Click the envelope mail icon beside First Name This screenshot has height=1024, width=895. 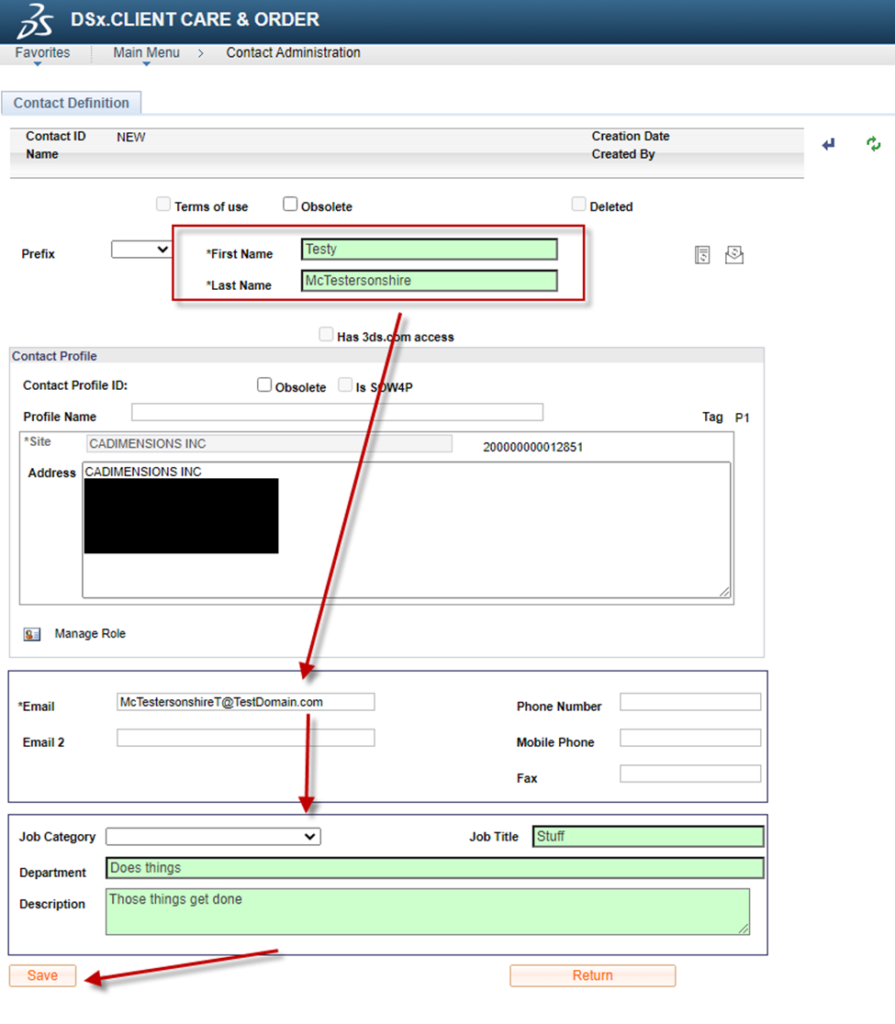coord(734,255)
